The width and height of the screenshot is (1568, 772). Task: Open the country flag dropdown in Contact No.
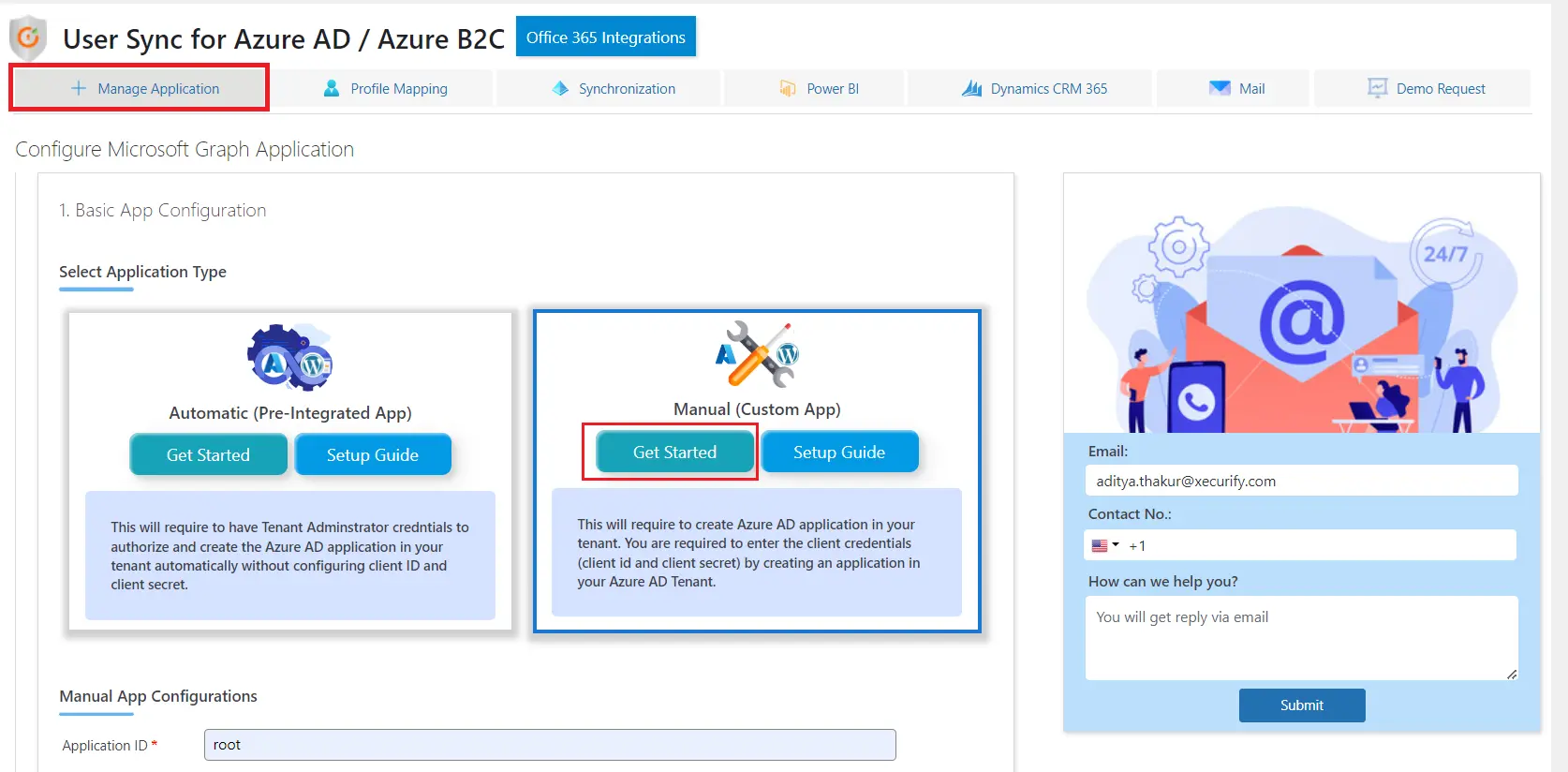1105,545
